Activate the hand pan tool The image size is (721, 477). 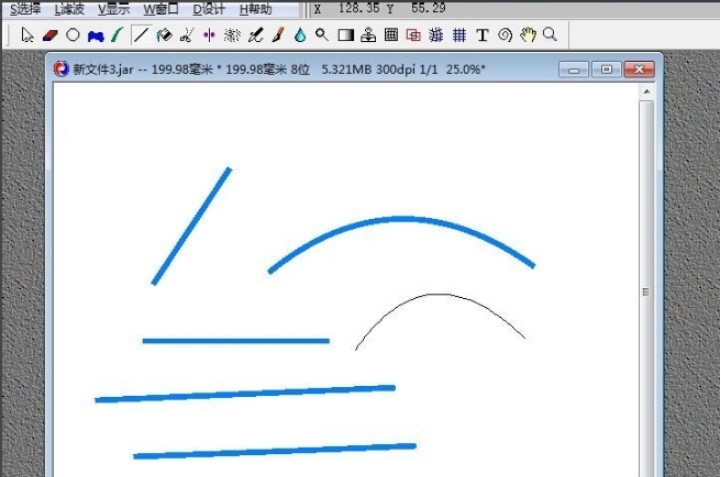[527, 35]
